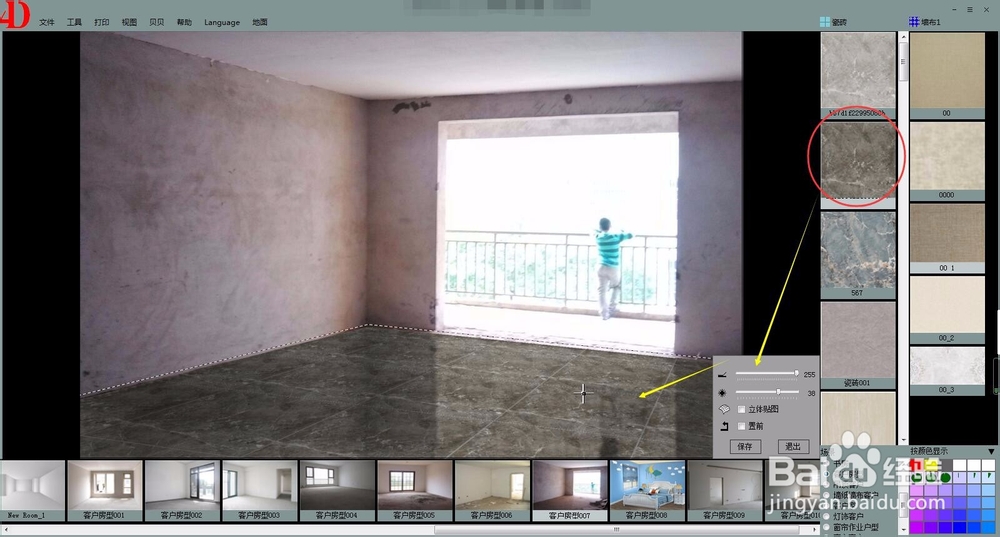
Task: Open room thumbnail 客户房型008
Action: point(647,490)
